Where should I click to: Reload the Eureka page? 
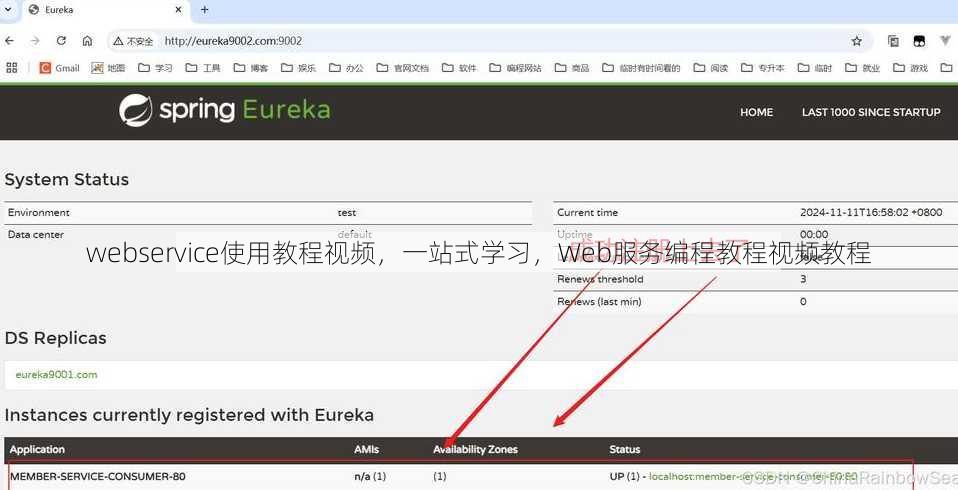point(61,41)
